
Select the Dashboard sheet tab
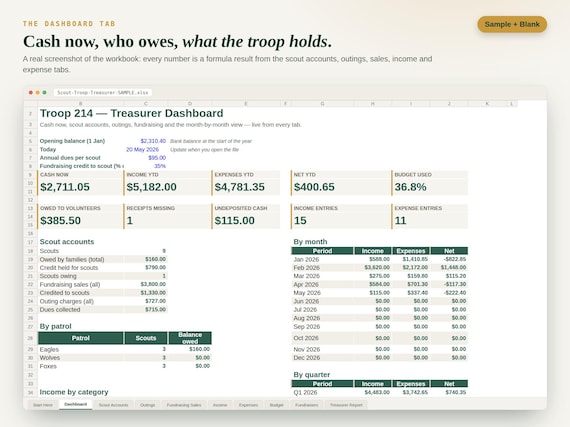(x=76, y=404)
